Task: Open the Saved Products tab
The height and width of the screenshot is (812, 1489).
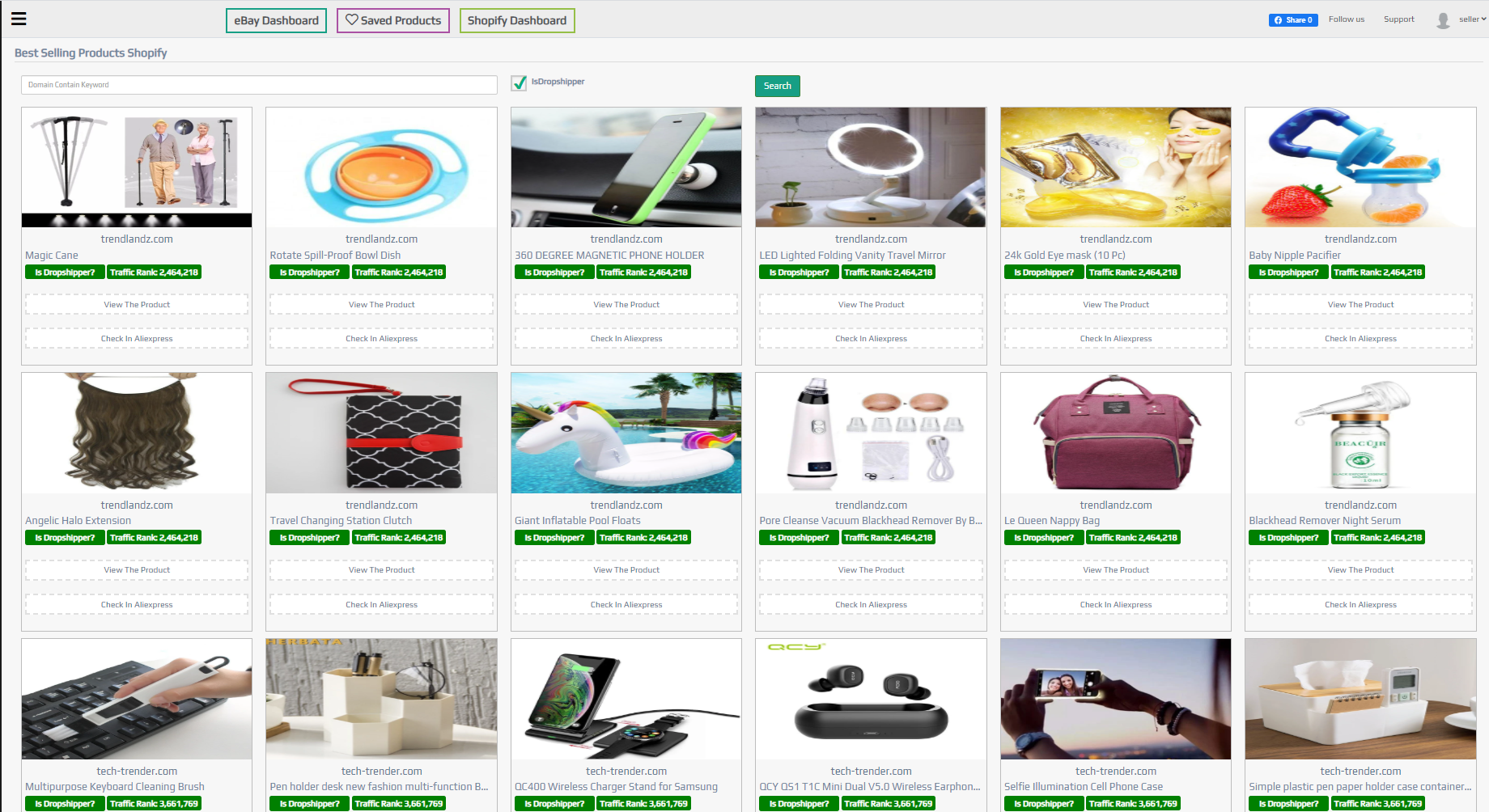Action: click(x=393, y=20)
